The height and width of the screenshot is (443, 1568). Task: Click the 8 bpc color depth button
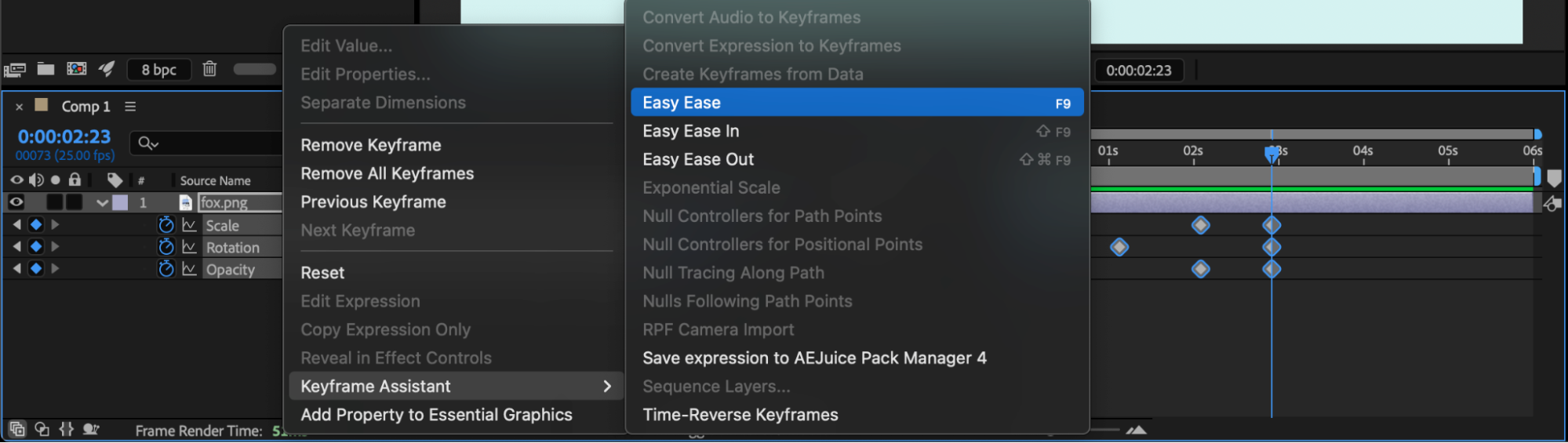159,70
